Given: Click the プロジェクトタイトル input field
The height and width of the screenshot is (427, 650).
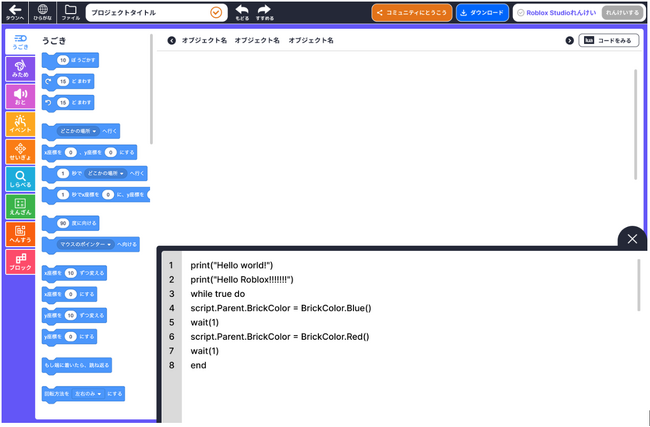Looking at the screenshot, I should (x=157, y=13).
